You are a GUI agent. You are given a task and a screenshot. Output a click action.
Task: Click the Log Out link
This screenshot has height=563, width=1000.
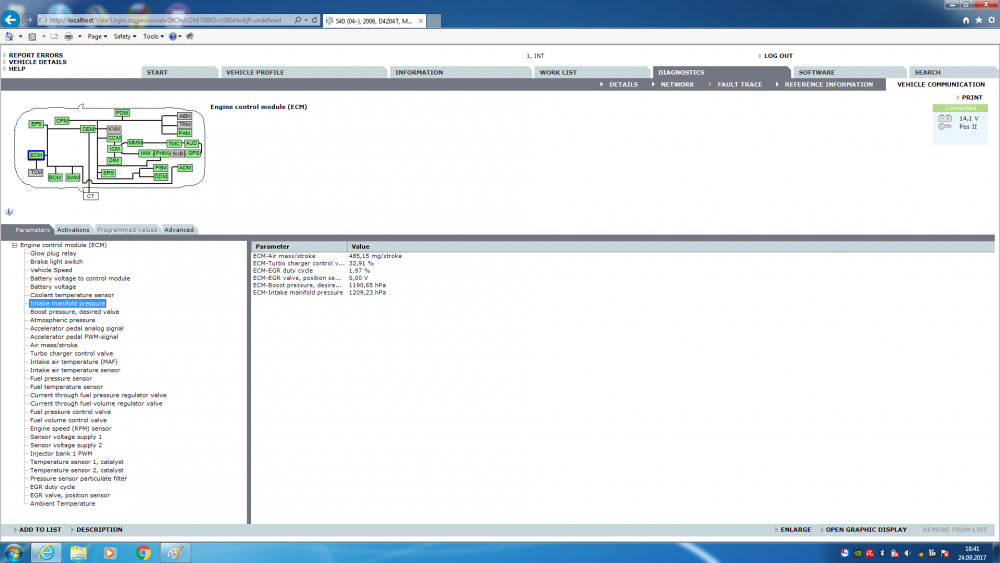click(x=778, y=56)
